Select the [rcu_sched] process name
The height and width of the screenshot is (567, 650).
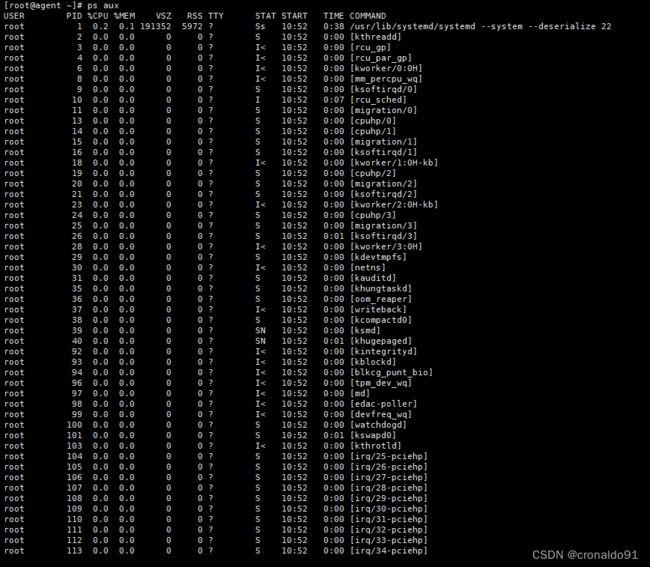[x=378, y=100]
